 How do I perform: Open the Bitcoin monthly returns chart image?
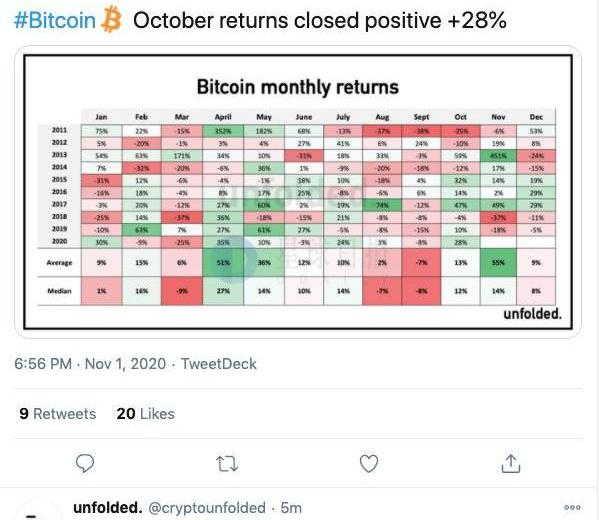click(x=298, y=192)
